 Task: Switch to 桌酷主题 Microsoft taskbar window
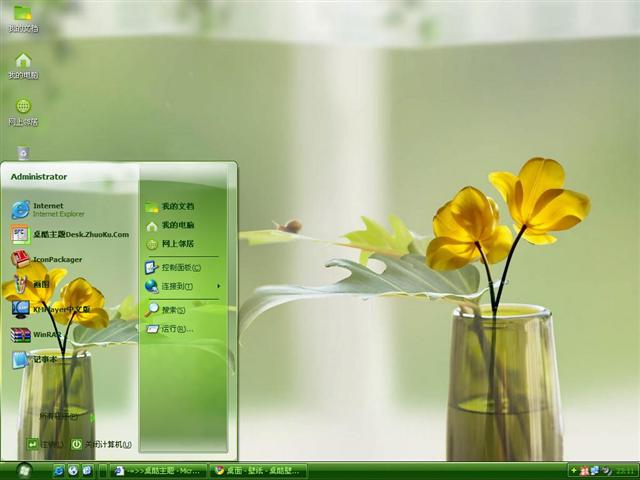coord(158,471)
